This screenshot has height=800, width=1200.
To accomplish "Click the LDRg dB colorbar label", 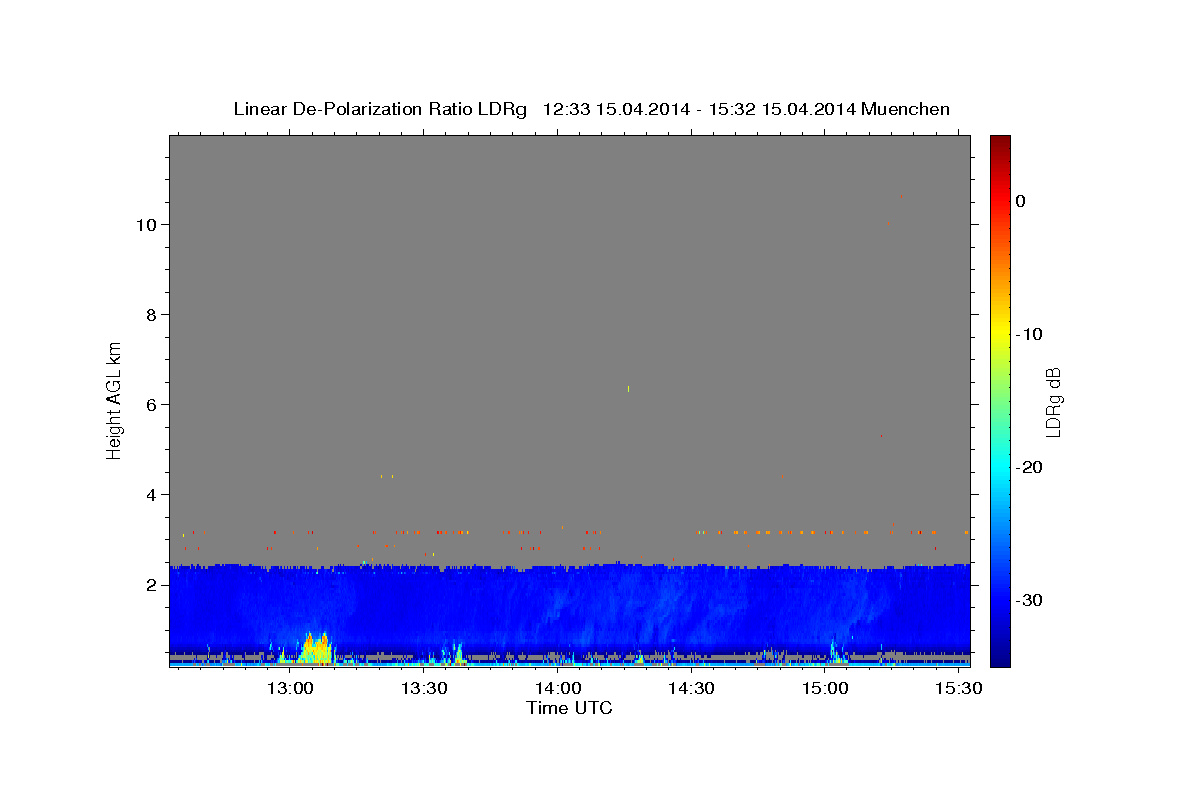I will (x=1053, y=401).
